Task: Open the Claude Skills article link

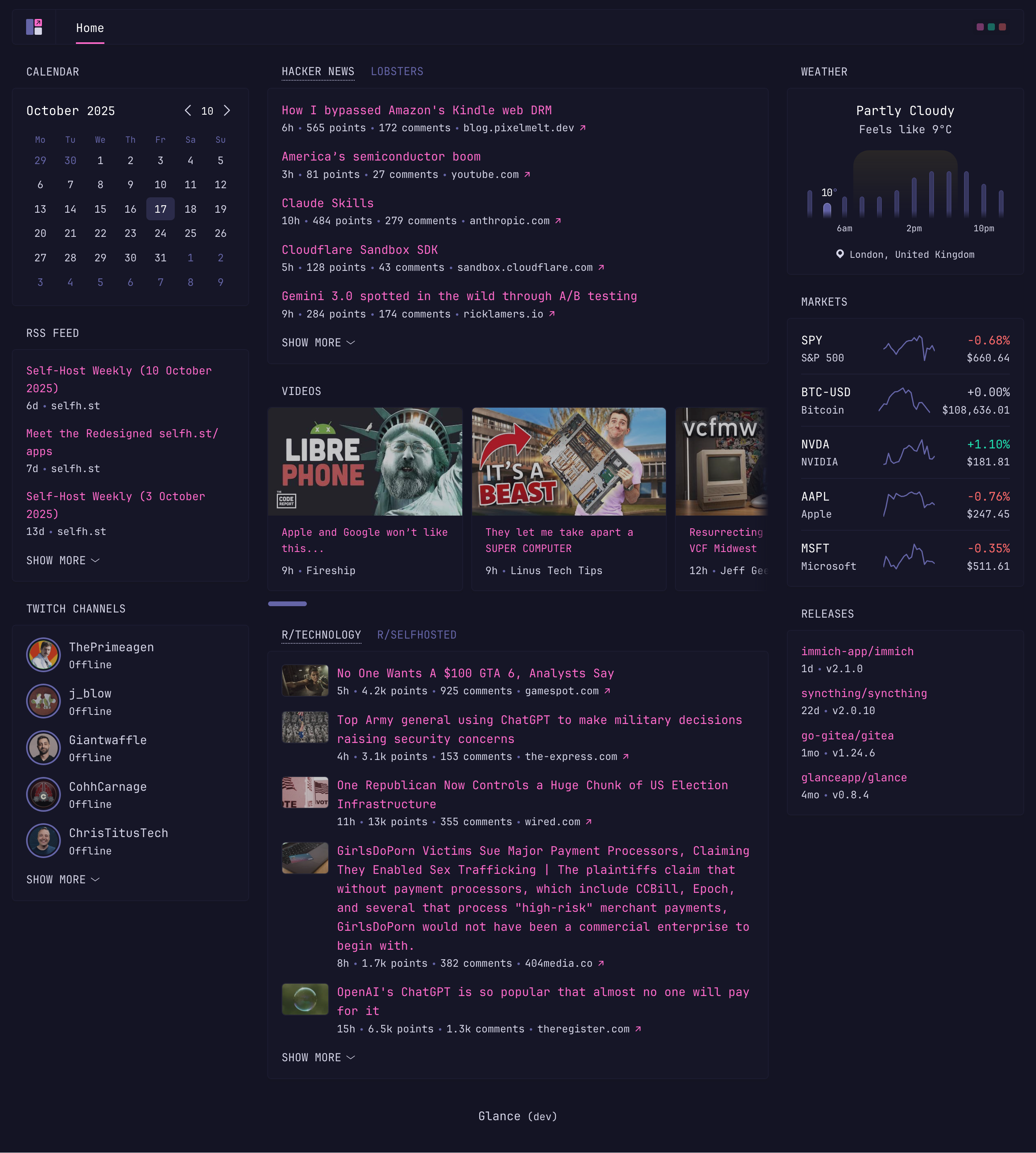Action: click(x=327, y=203)
